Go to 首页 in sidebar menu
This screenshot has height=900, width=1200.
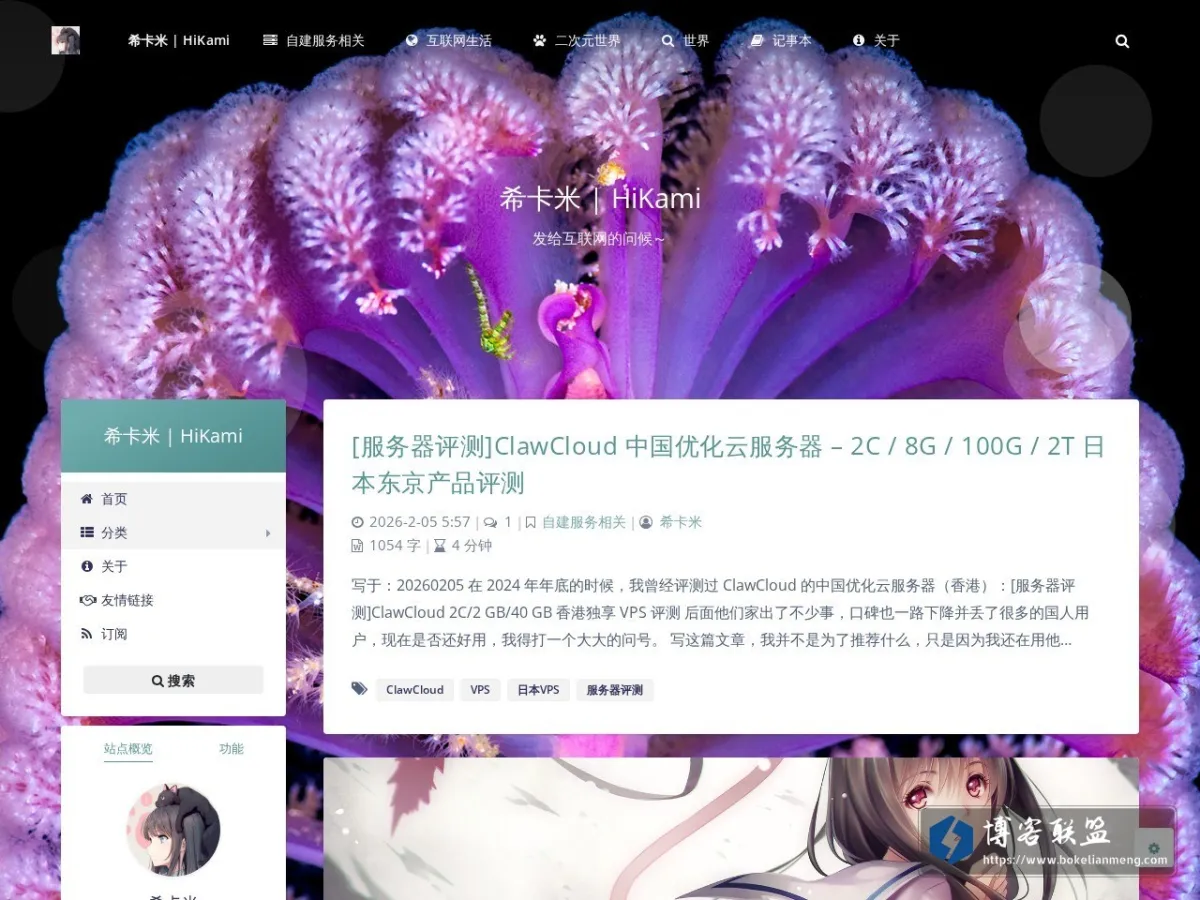coord(173,499)
